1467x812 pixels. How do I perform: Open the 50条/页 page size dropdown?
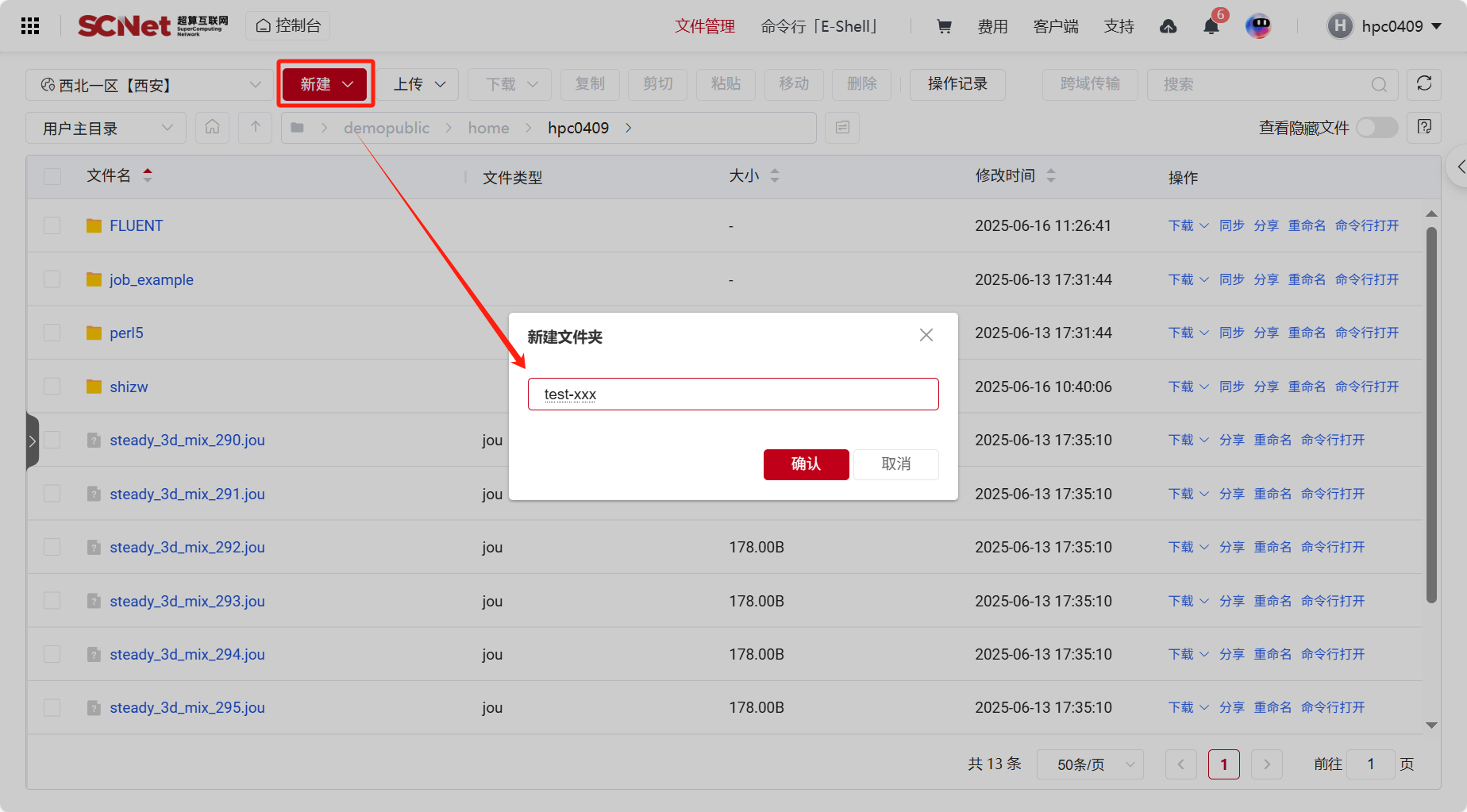[x=1090, y=764]
